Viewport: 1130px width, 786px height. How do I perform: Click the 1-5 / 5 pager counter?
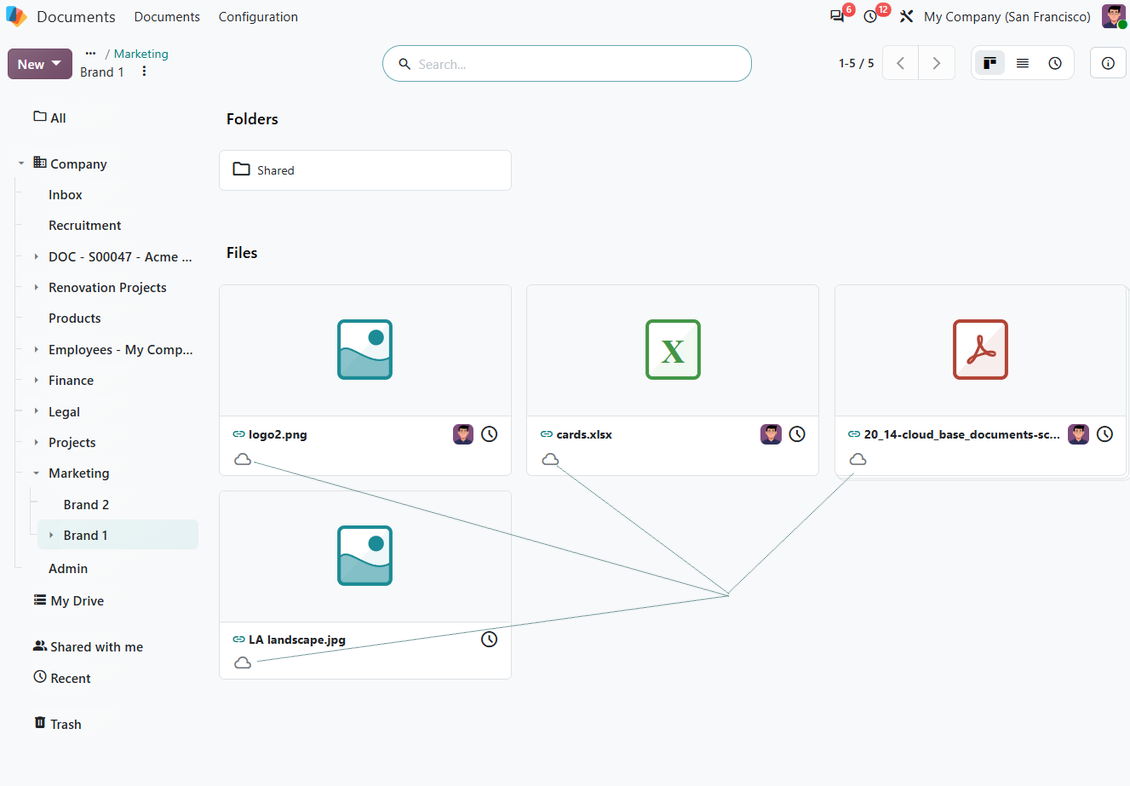pyautogui.click(x=856, y=63)
